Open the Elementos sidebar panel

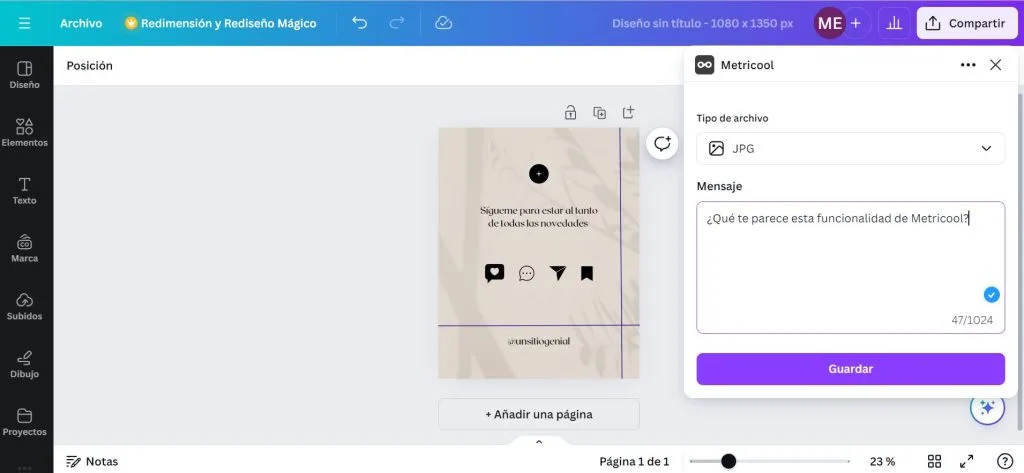pos(25,132)
